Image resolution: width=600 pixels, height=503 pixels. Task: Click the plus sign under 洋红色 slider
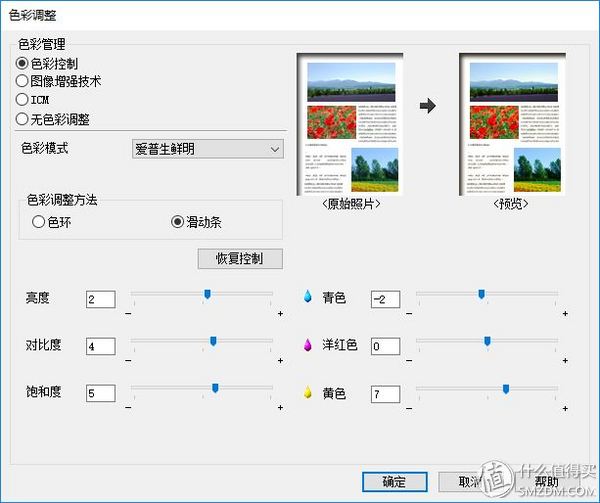pos(565,361)
